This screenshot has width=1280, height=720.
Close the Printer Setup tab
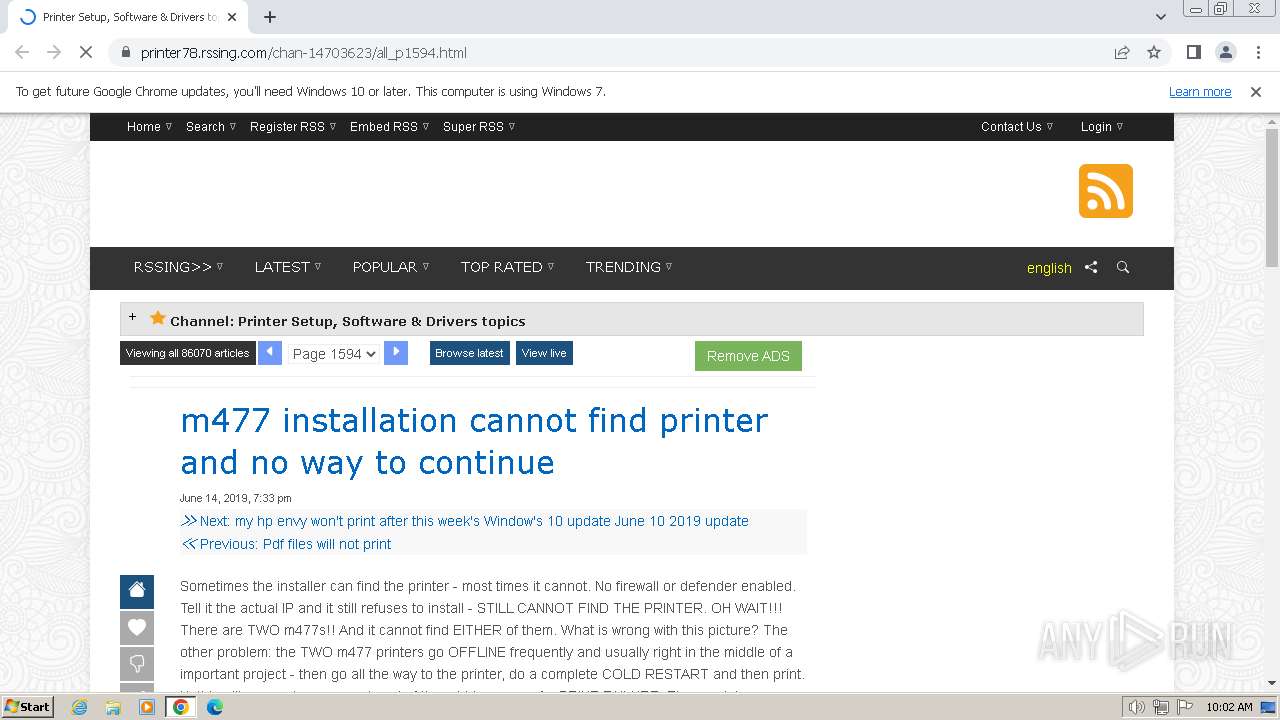tap(232, 17)
